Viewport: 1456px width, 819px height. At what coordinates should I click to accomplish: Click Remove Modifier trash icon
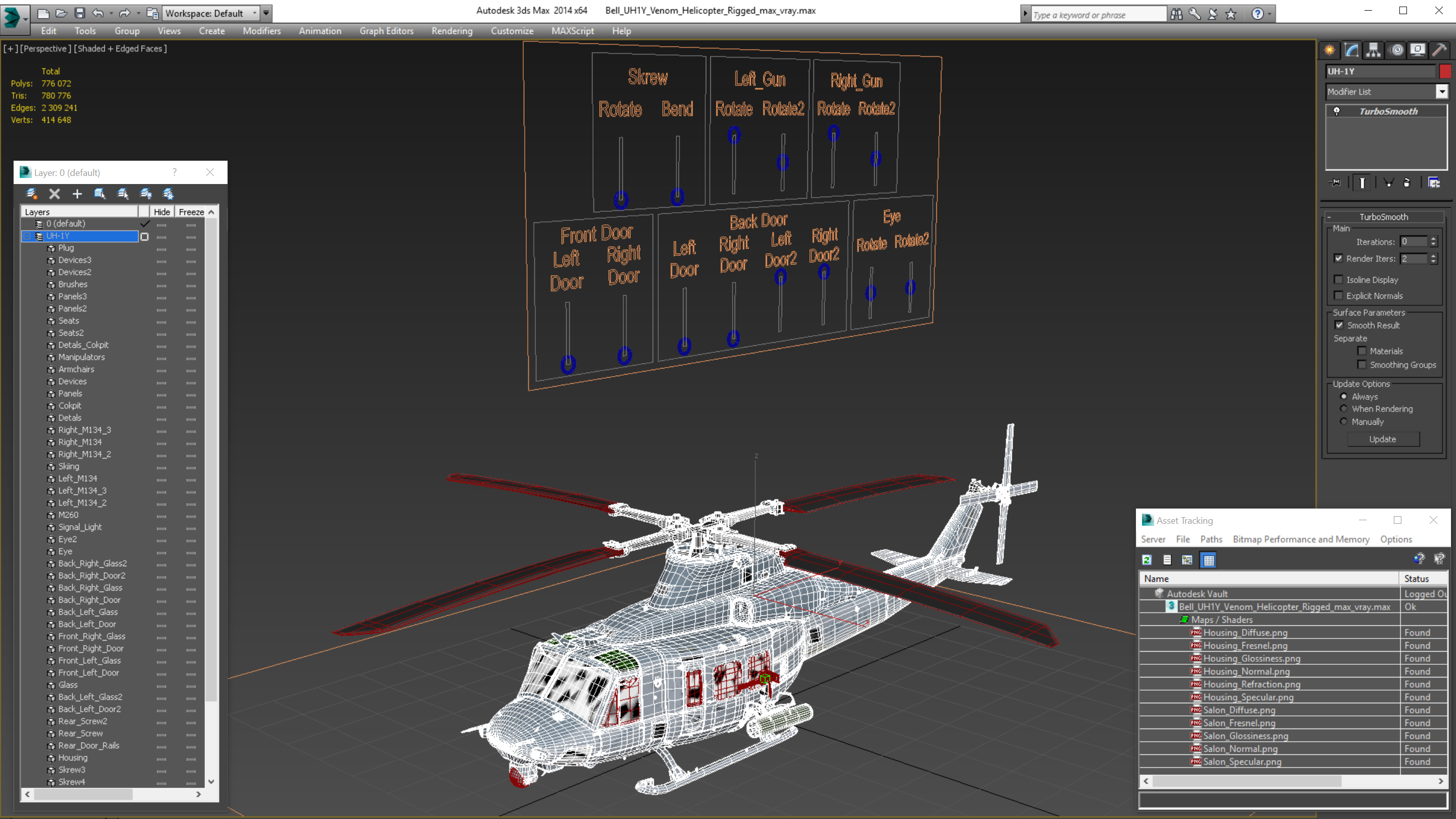[x=1407, y=183]
